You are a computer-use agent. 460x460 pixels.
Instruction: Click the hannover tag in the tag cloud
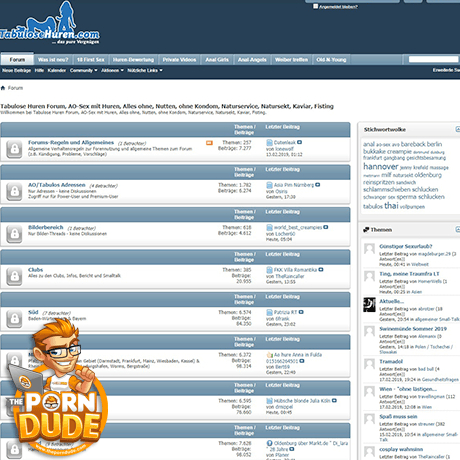[x=381, y=166]
